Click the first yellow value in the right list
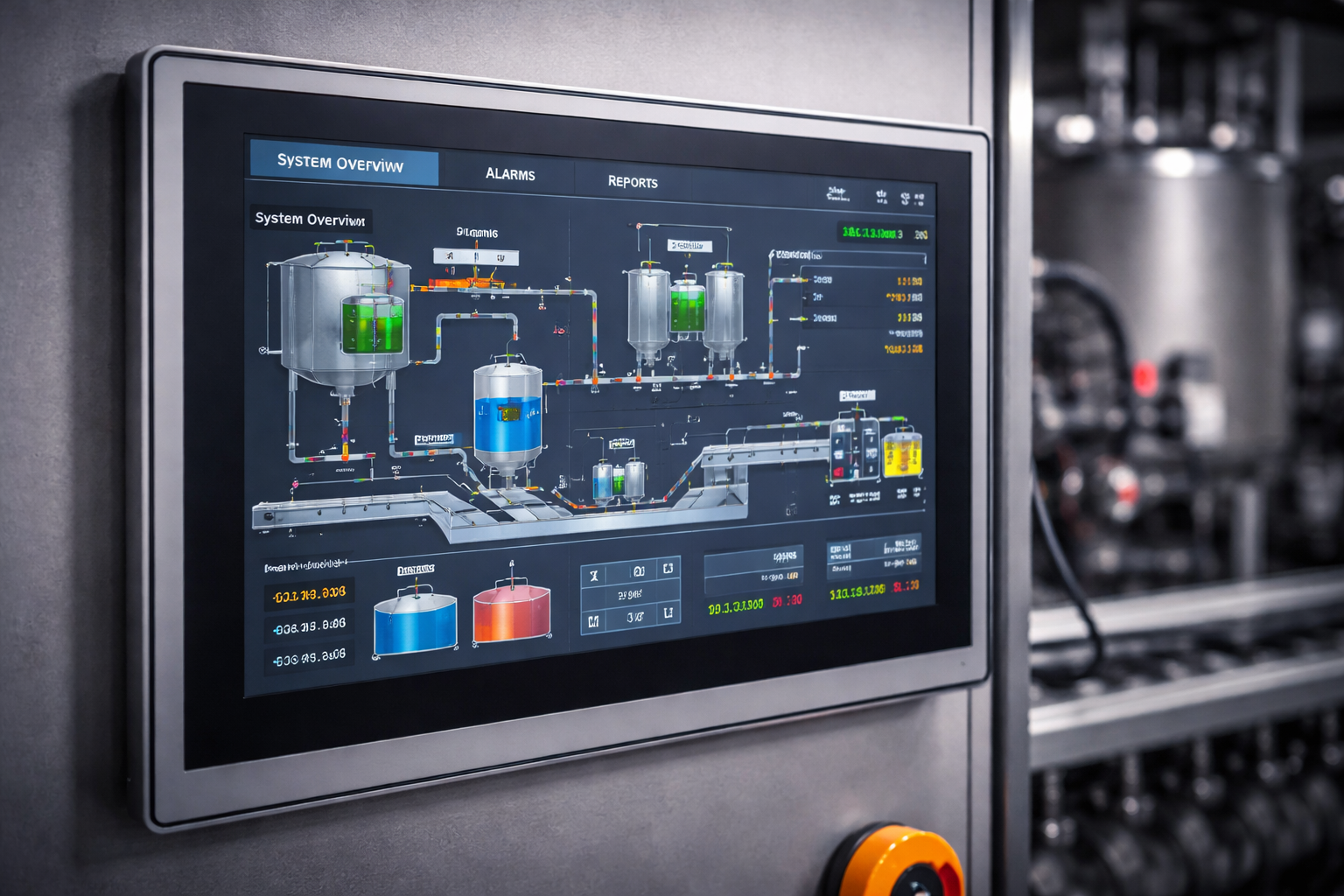This screenshot has height=896, width=1344. tap(910, 281)
